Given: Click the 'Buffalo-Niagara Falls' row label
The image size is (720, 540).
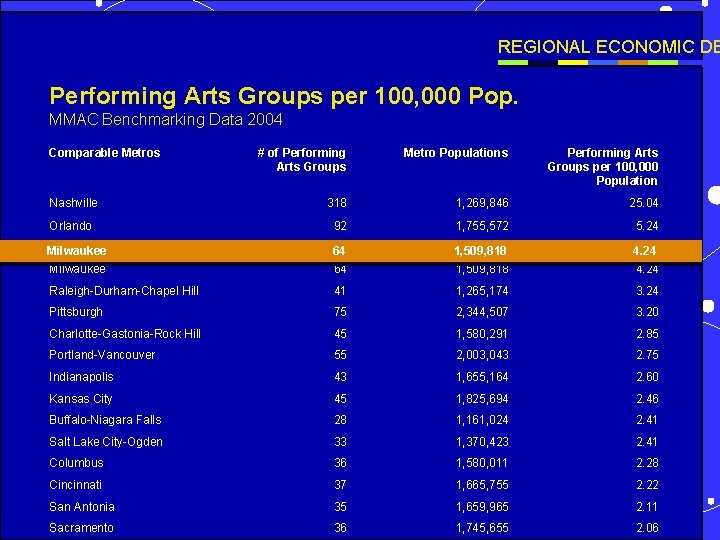Looking at the screenshot, I should 105,420.
